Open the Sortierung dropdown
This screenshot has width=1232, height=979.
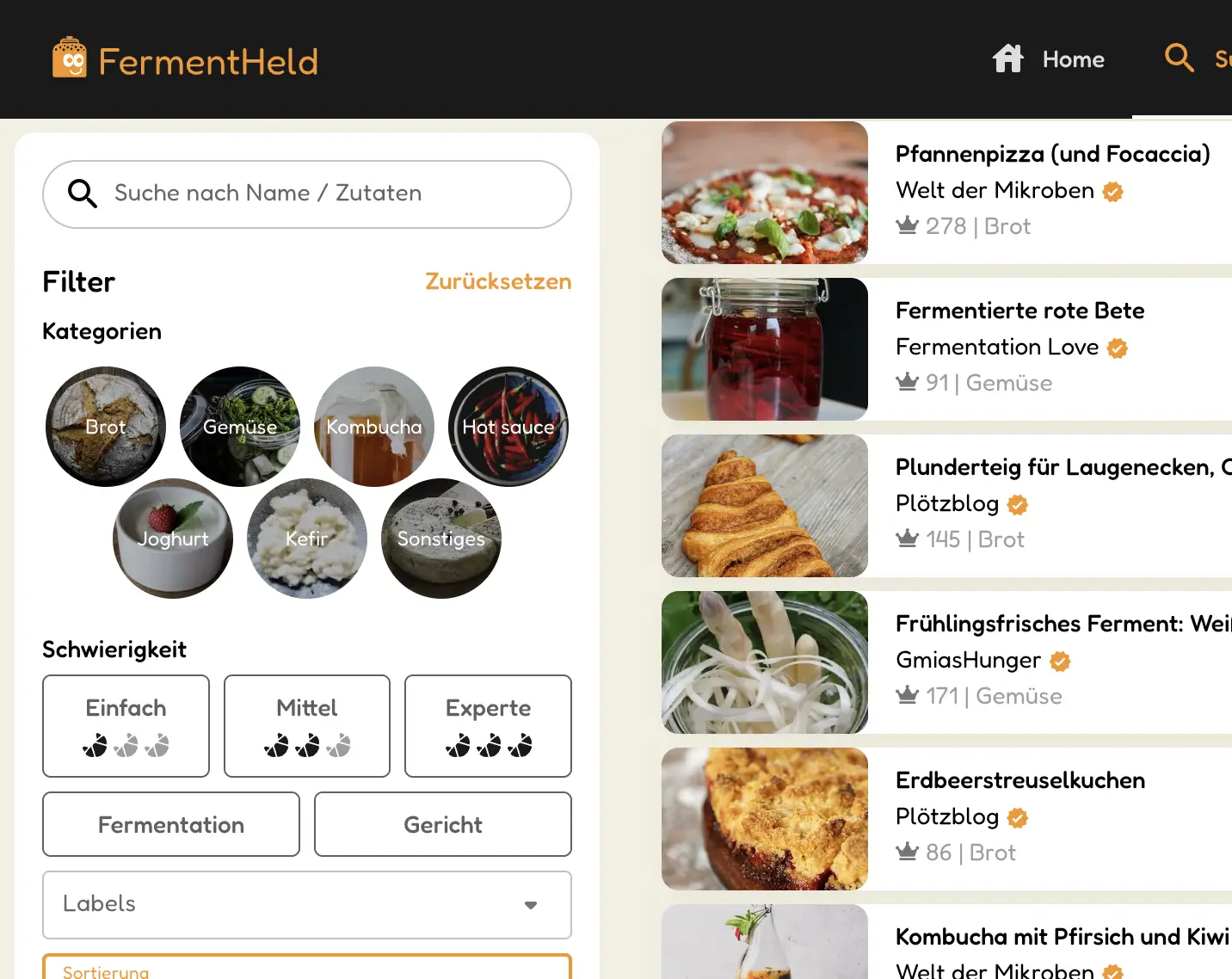point(307,967)
